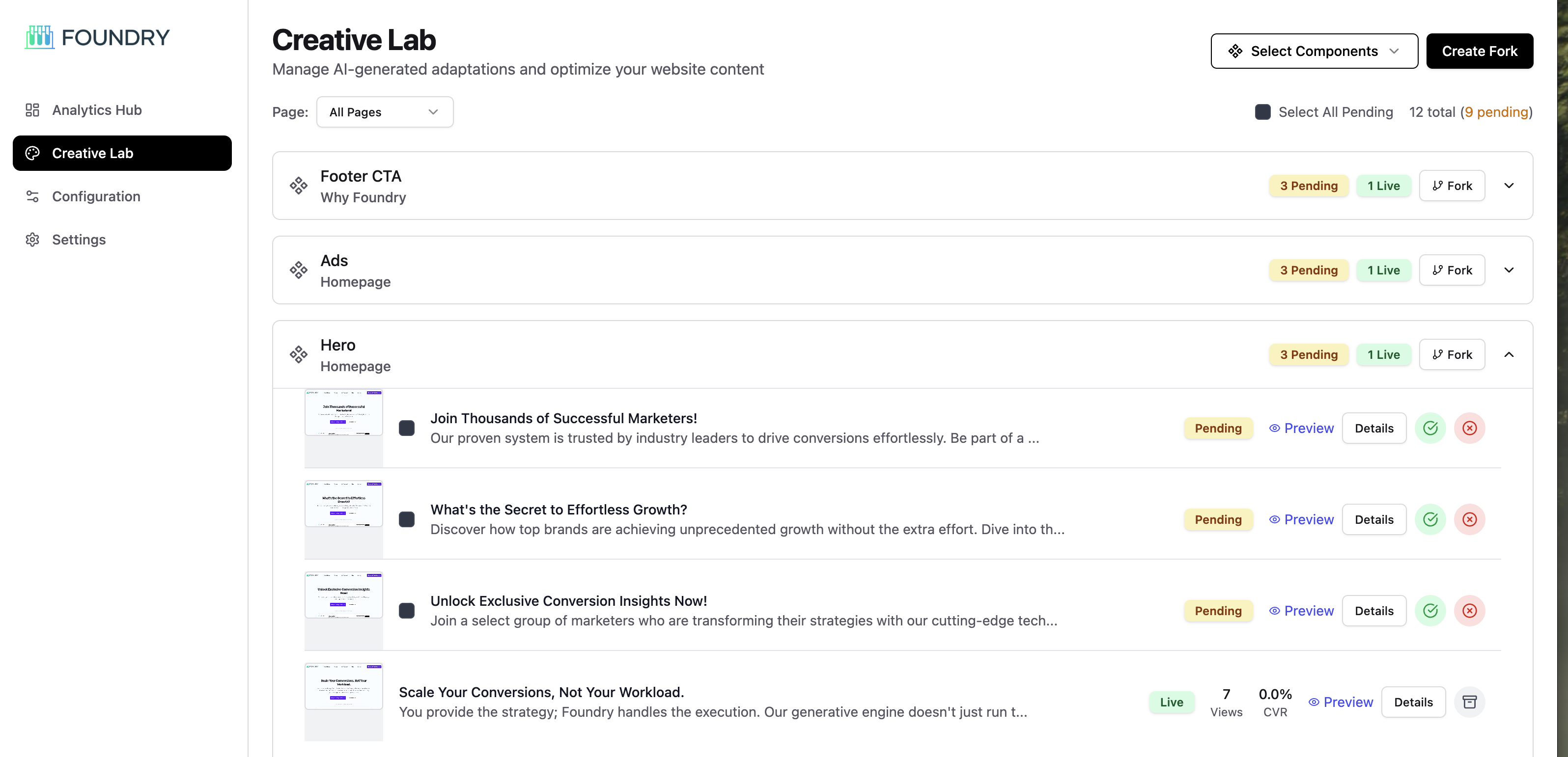The image size is (1568, 757).
Task: Check the "Join Thousands of Successful Marketers!" checkbox
Action: point(407,429)
